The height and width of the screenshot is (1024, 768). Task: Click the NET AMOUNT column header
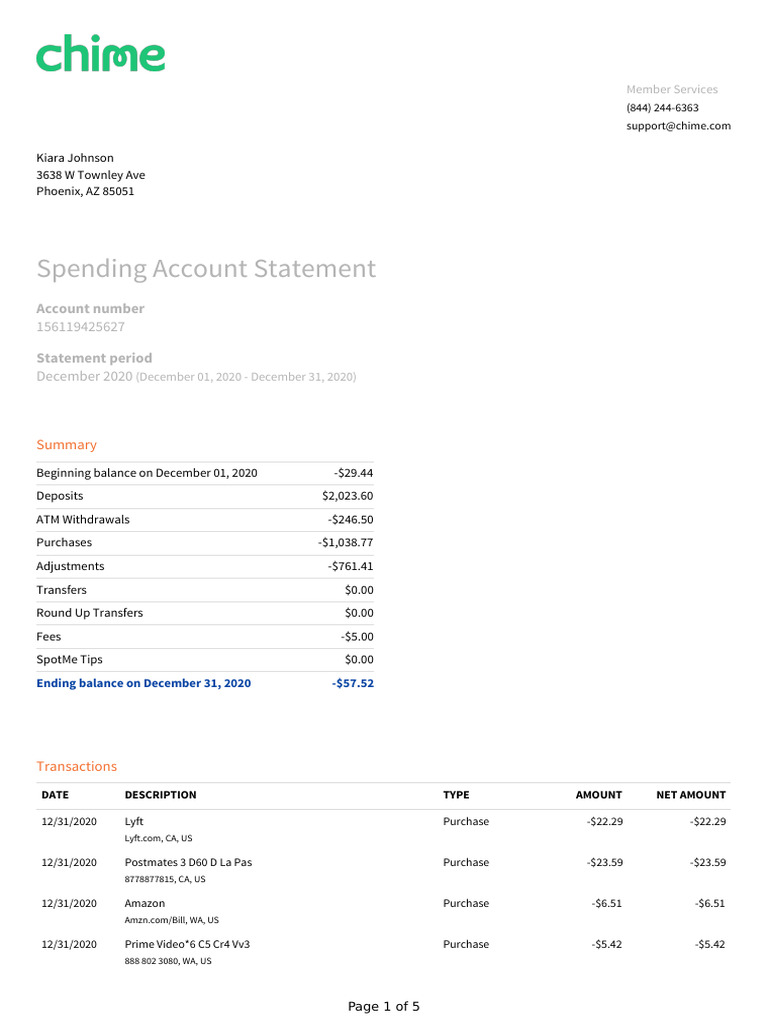(x=691, y=795)
